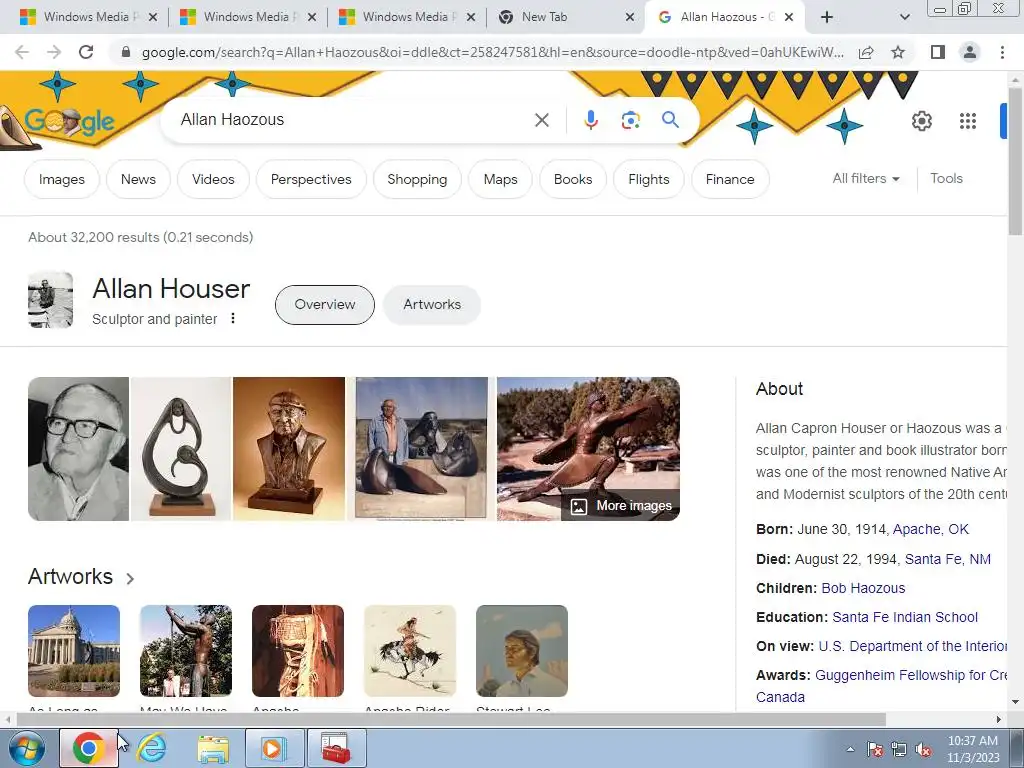1024x768 pixels.
Task: Open the Guggenheim Fellowship award link
Action: (911, 675)
